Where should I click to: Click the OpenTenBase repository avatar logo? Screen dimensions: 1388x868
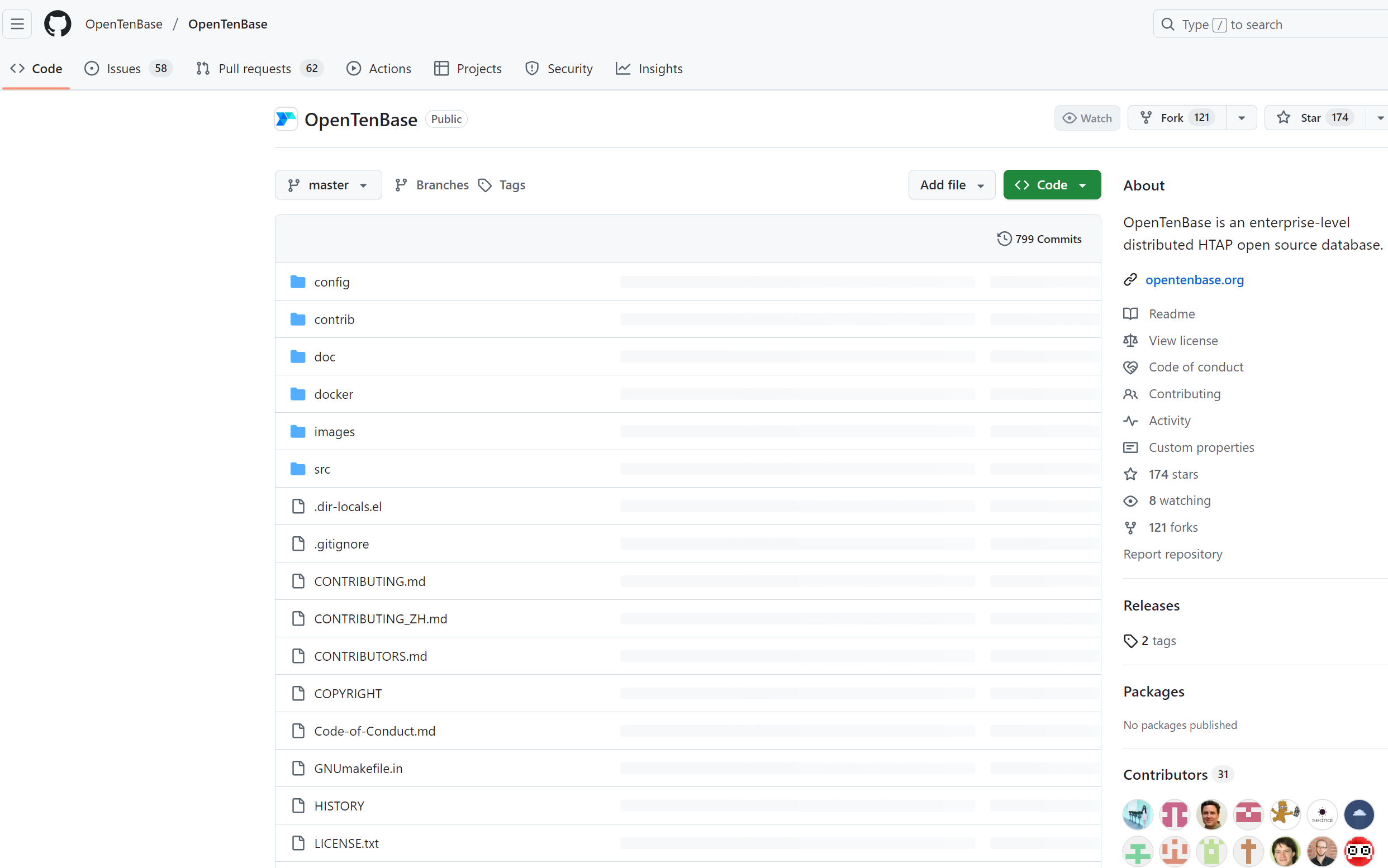[x=286, y=119]
